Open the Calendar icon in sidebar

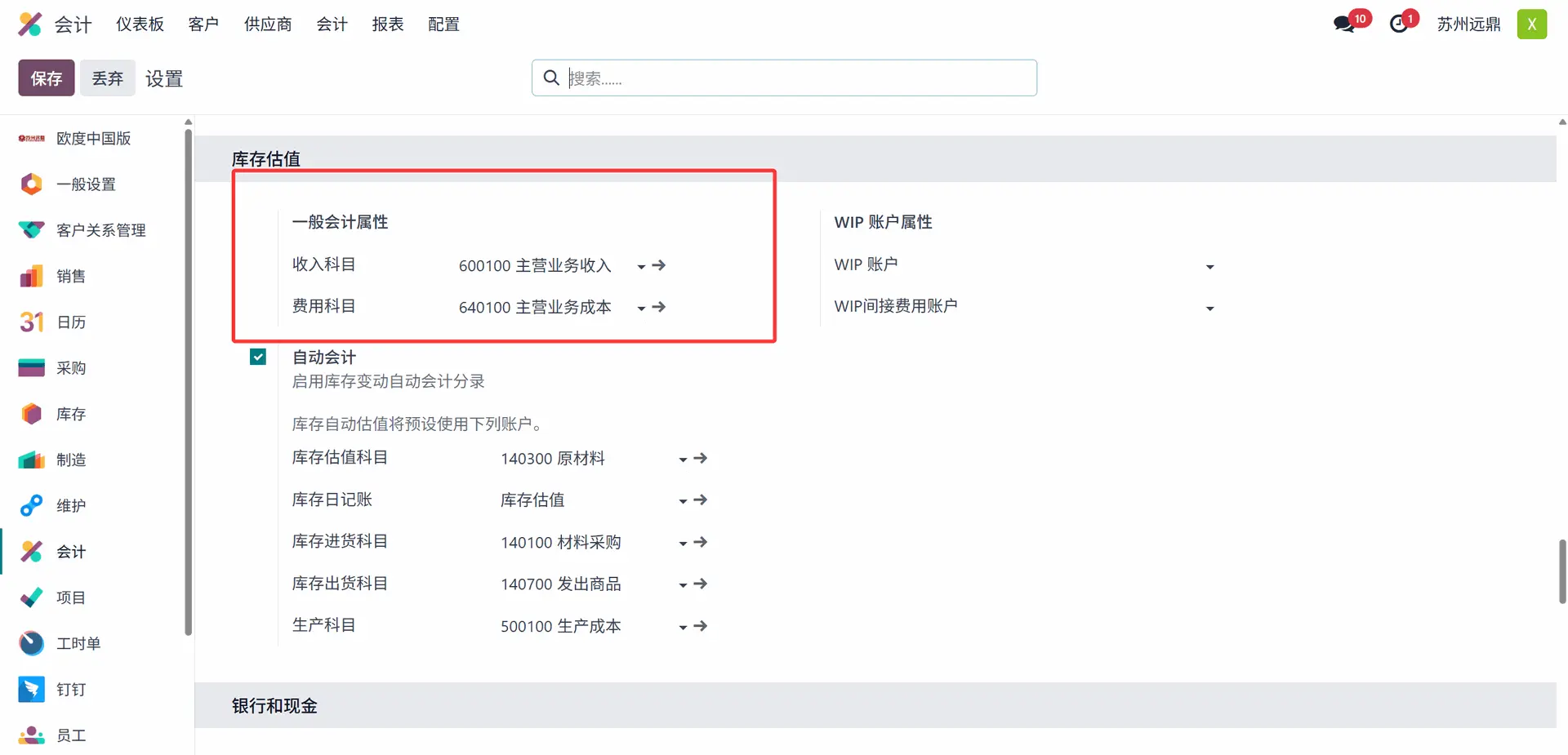tap(32, 322)
